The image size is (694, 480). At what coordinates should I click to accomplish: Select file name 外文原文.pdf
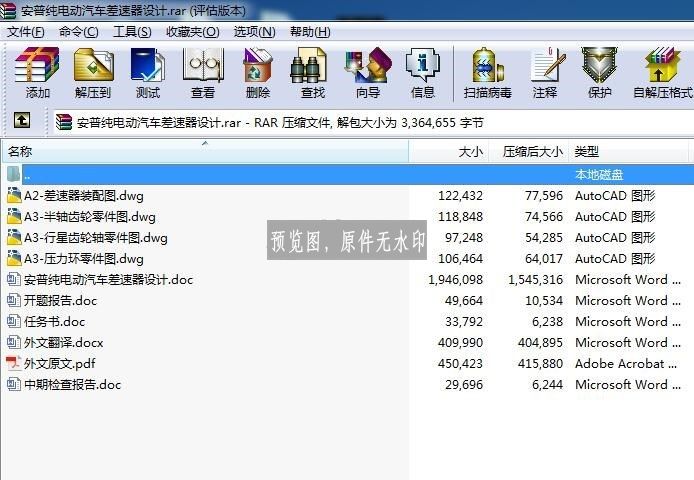tap(59, 364)
